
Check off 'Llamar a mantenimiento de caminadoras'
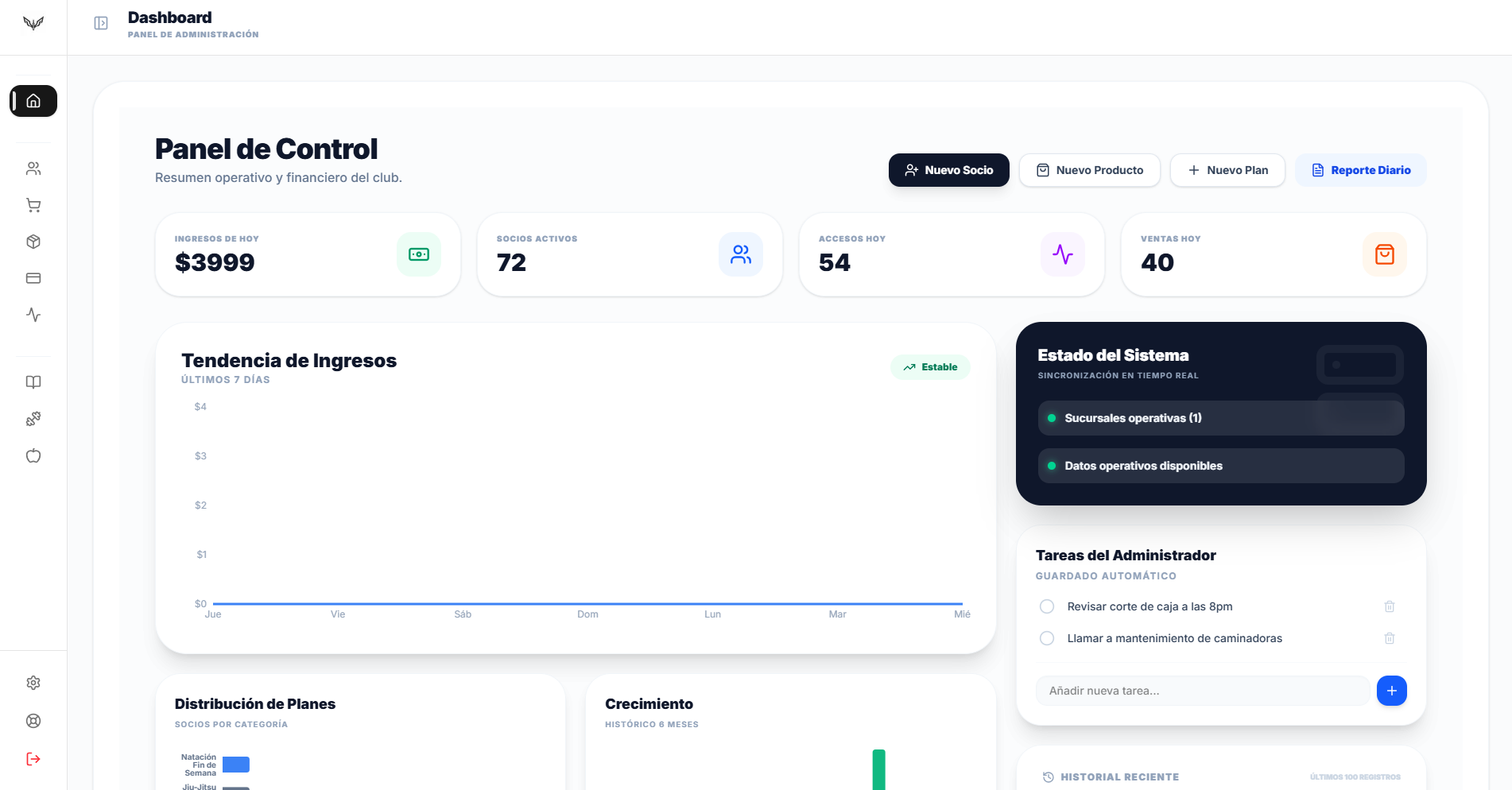pos(1047,638)
